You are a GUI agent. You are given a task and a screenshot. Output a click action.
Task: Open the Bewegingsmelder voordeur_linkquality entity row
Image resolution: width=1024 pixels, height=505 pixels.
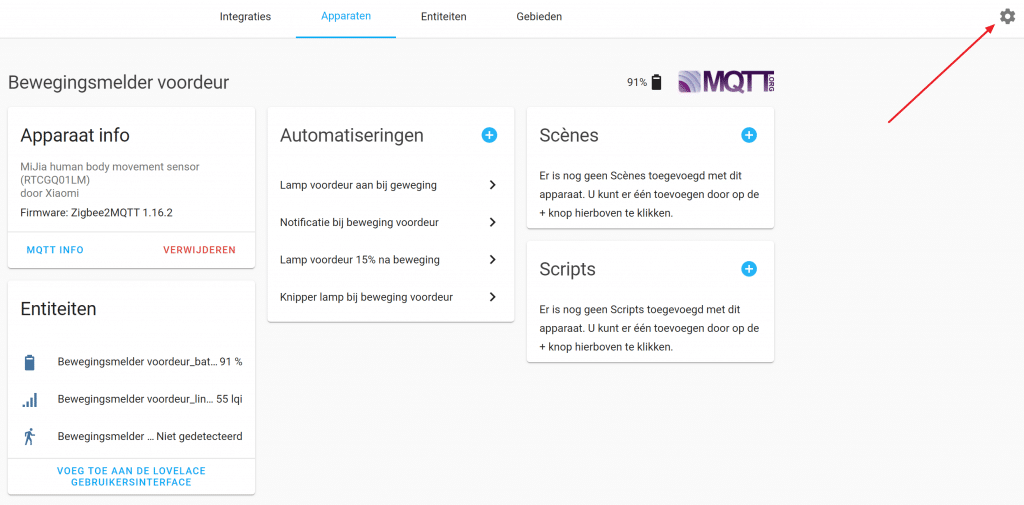pos(135,399)
